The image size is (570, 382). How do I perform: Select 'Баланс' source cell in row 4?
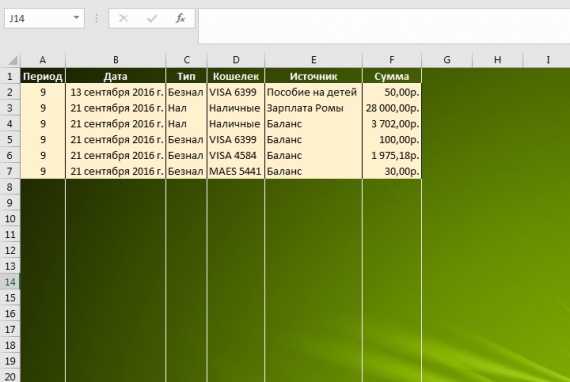[x=313, y=124]
